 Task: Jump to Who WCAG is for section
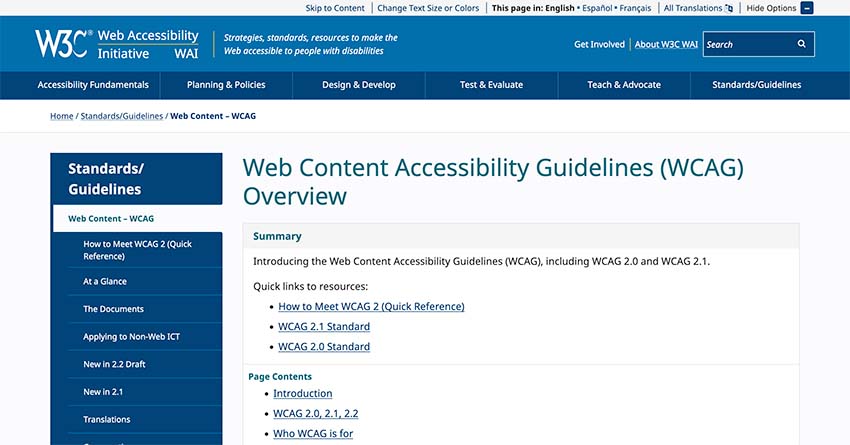[x=313, y=434]
